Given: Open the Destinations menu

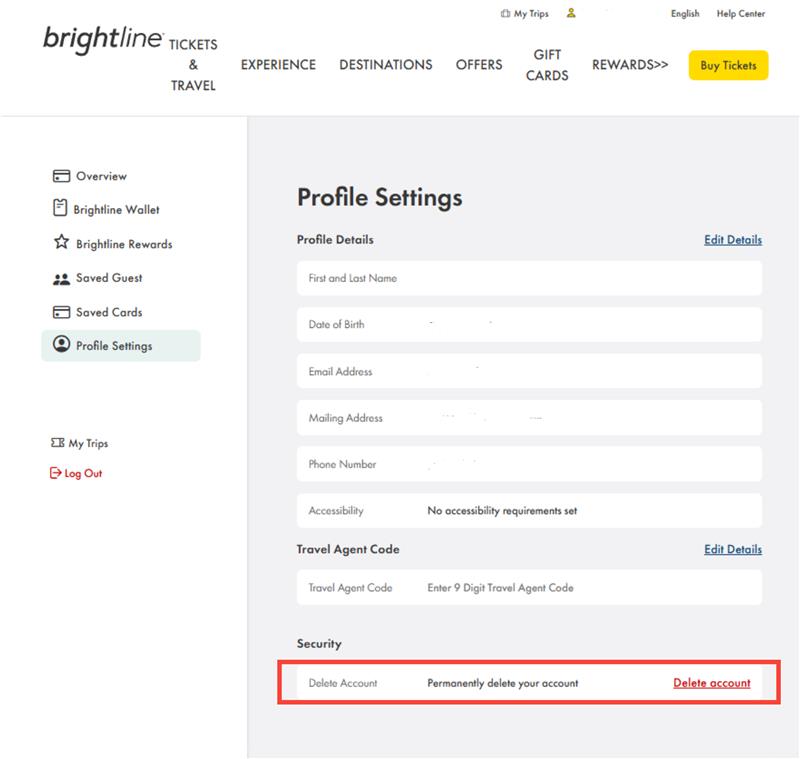Looking at the screenshot, I should coord(386,64).
